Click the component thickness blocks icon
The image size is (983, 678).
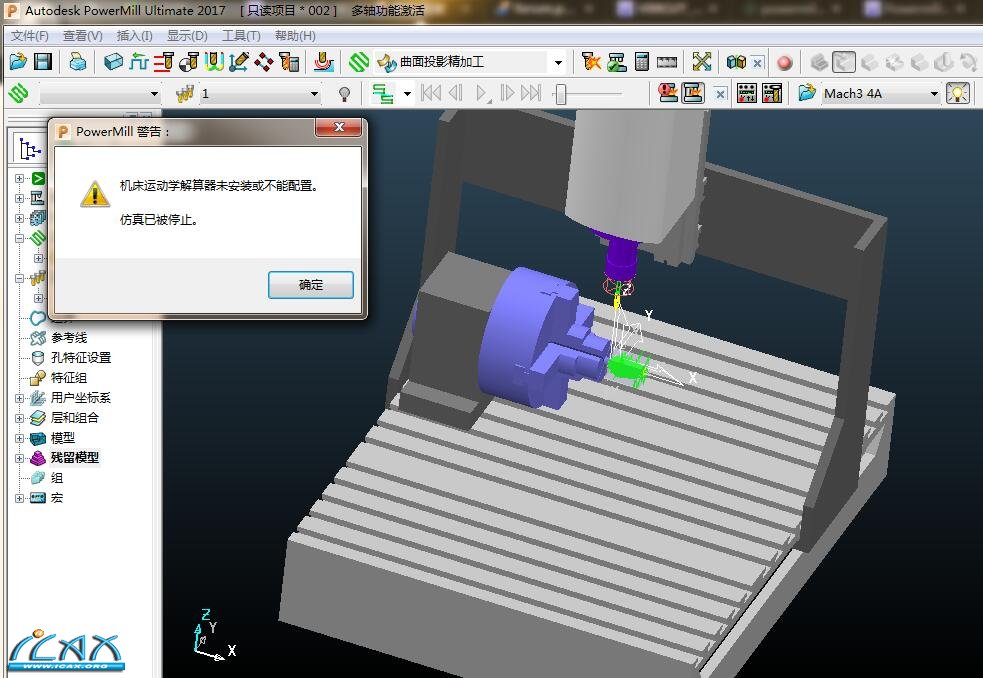736,61
